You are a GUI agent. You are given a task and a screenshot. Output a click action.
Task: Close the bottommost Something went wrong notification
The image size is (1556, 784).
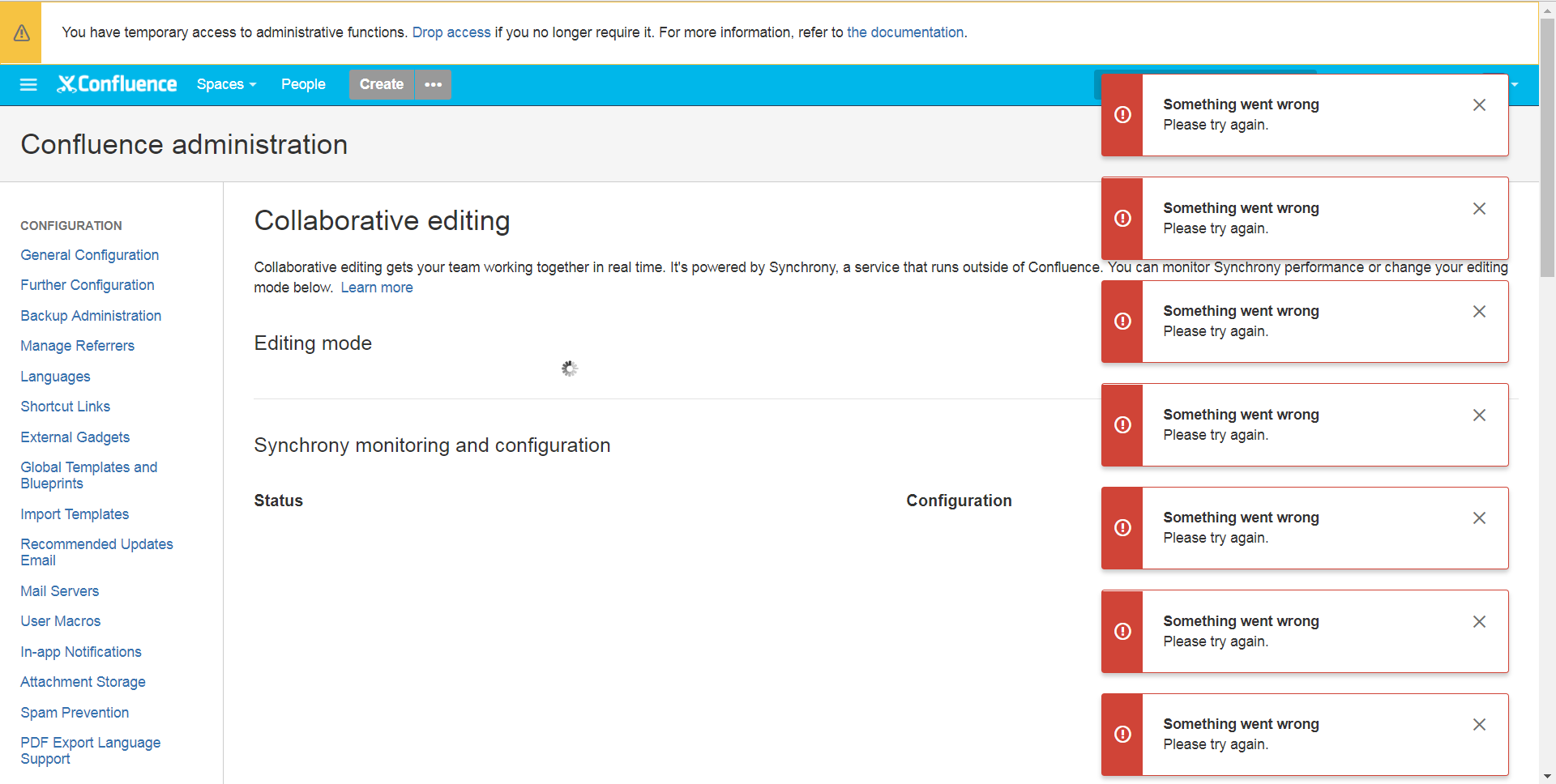click(x=1479, y=725)
